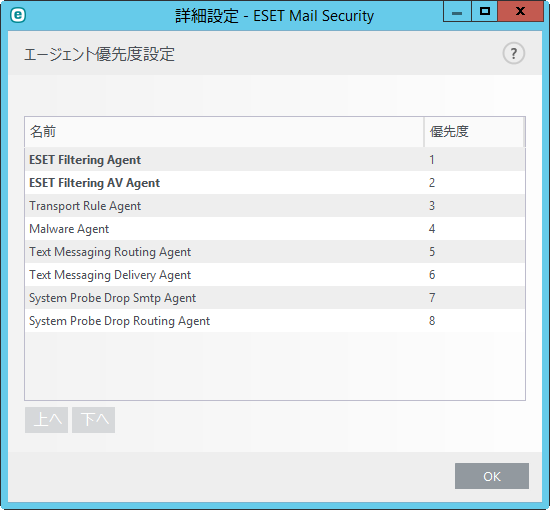Select the Malware Agent row
Screen dimensions: 550x510
(x=275, y=229)
